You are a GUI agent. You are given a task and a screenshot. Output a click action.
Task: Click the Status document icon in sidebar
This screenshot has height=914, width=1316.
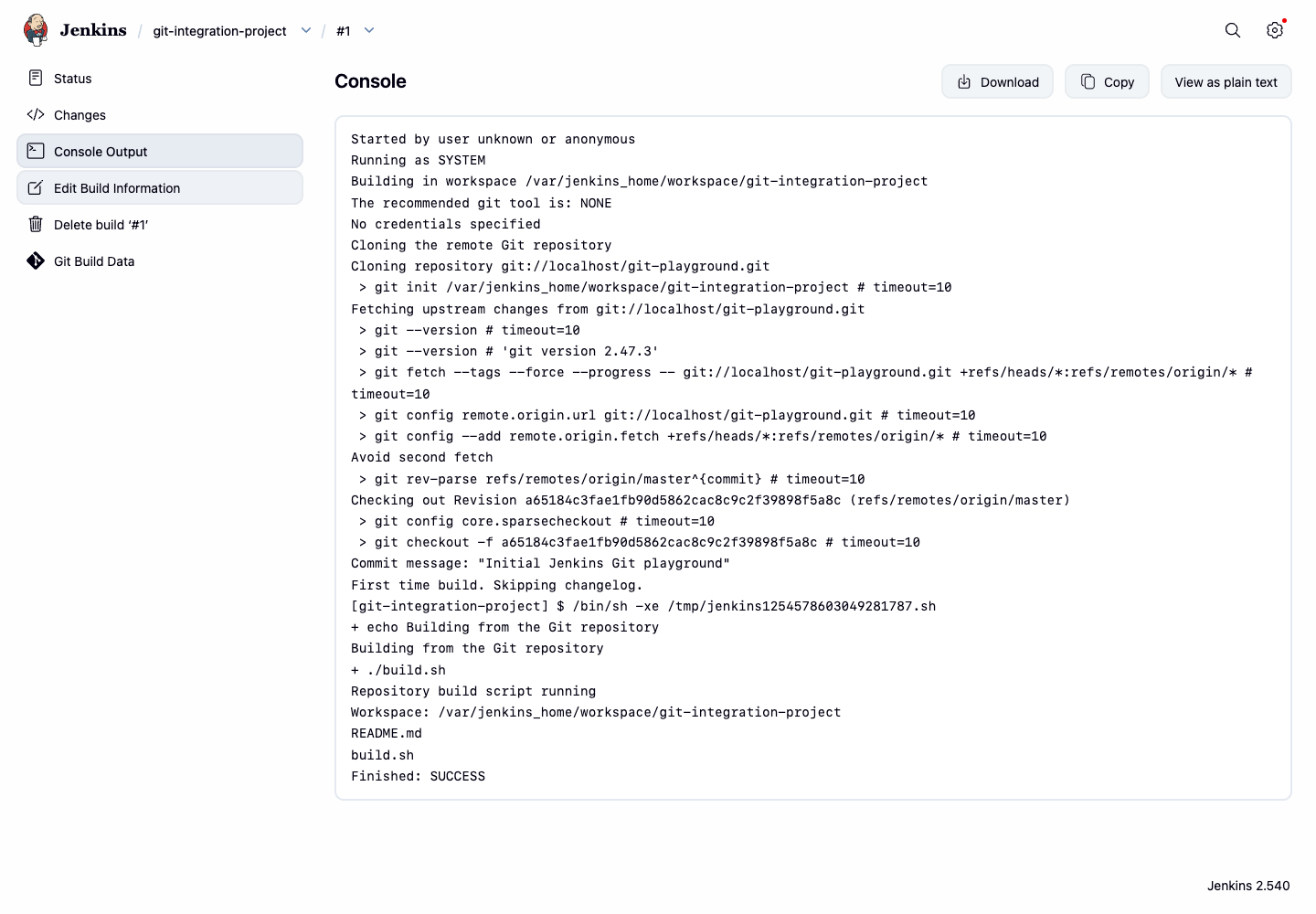click(x=36, y=78)
